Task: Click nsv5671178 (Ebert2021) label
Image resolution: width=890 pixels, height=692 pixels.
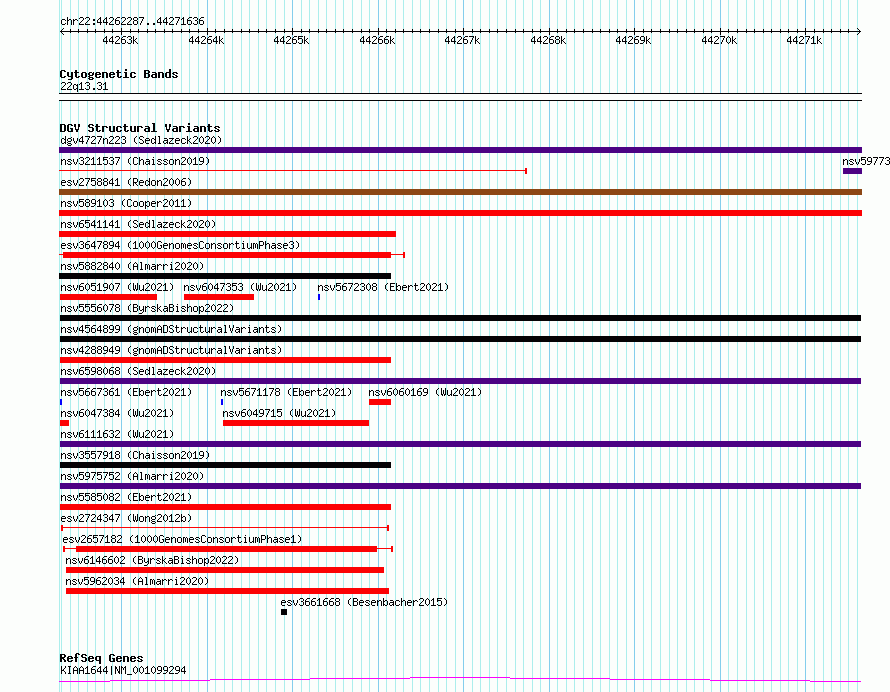Action: [286, 392]
